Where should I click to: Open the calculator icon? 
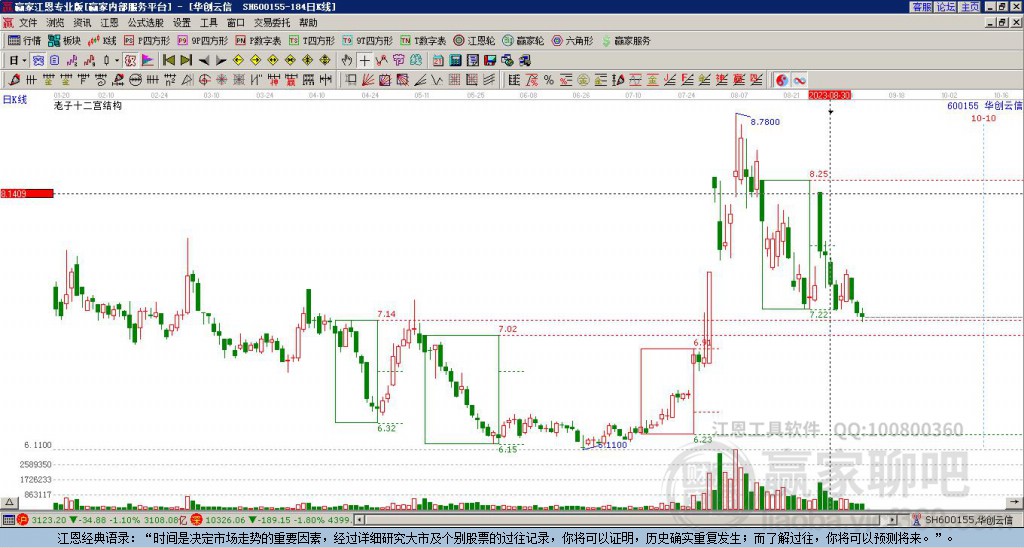[455, 60]
